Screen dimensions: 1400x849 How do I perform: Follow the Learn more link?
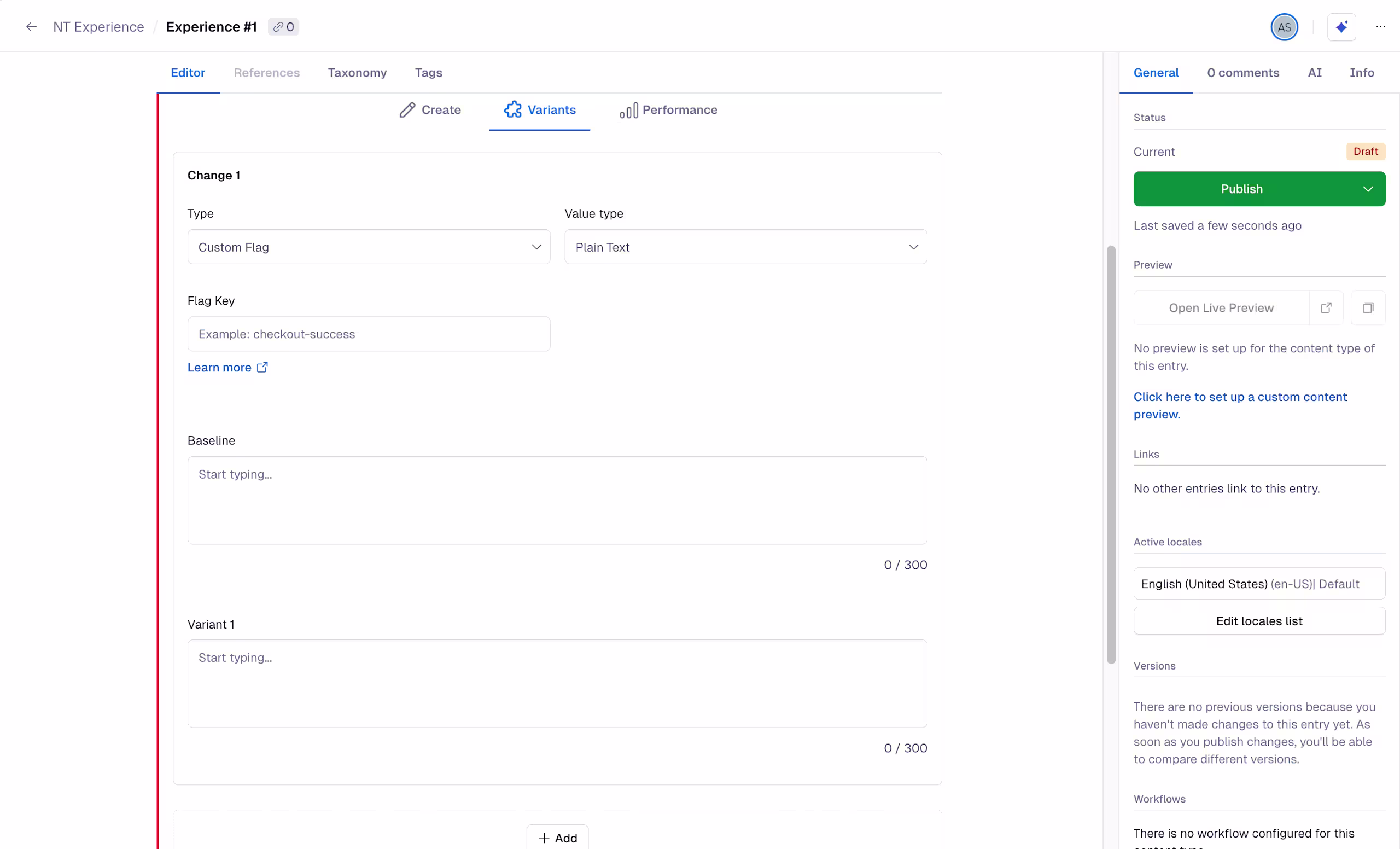[227, 367]
